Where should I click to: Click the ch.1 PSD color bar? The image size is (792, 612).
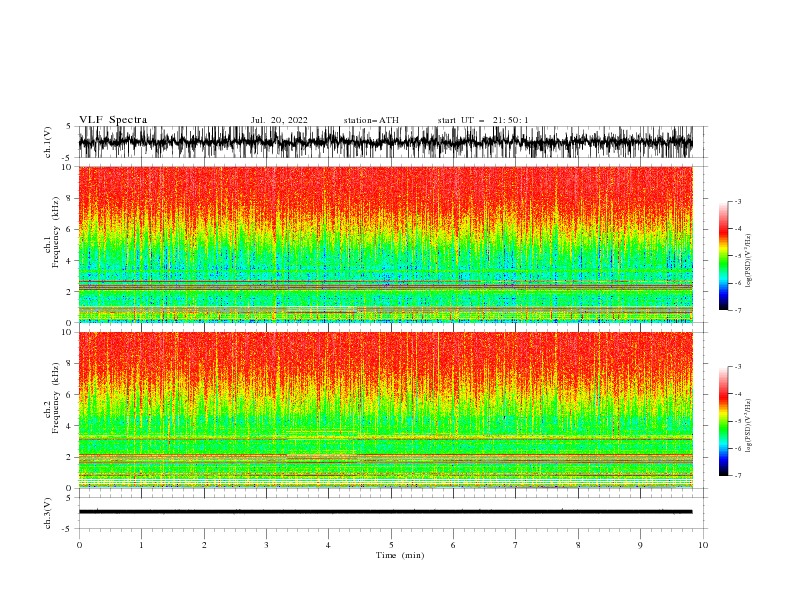[723, 256]
